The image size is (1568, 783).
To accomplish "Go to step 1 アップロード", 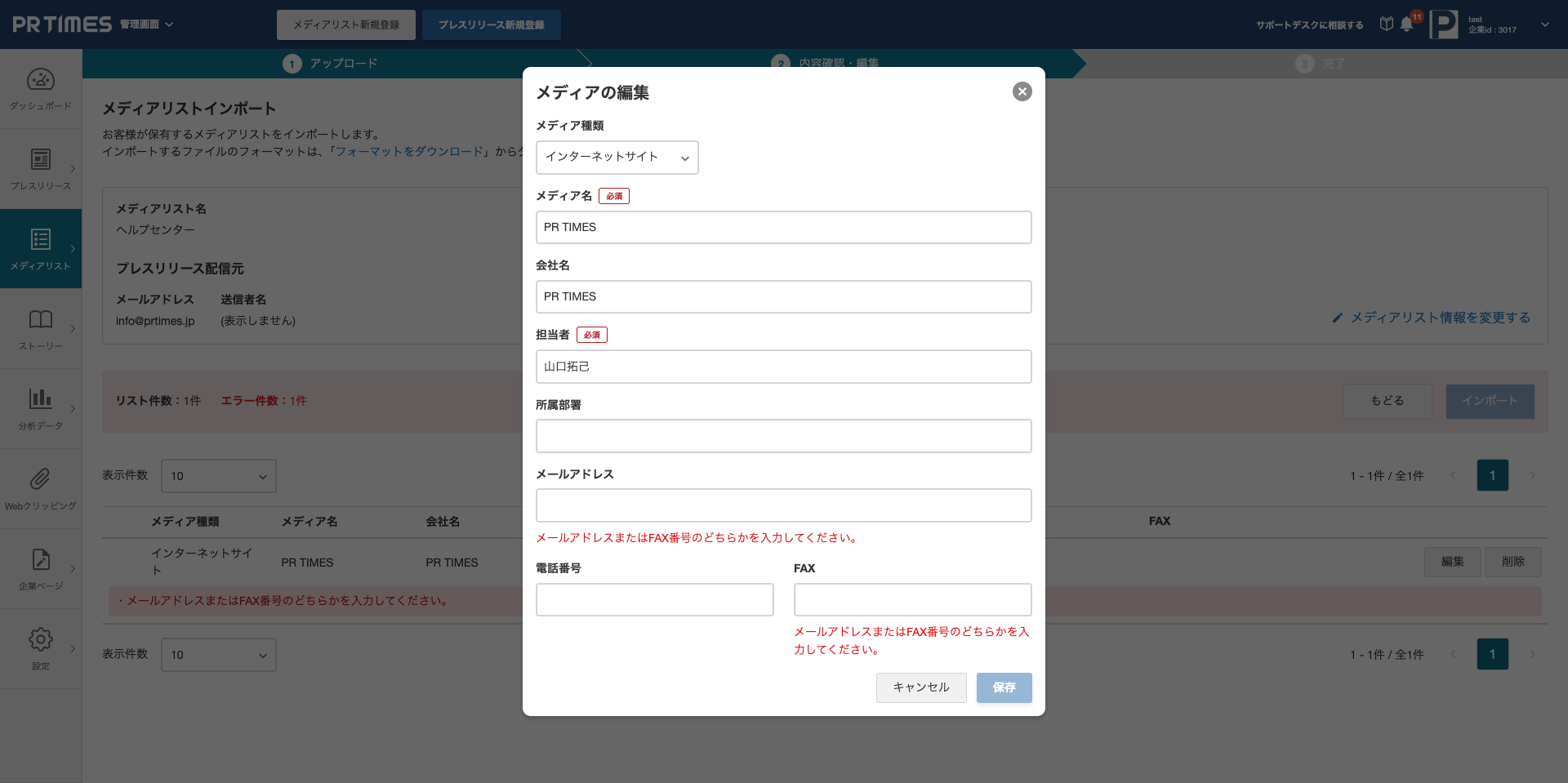I will point(330,64).
